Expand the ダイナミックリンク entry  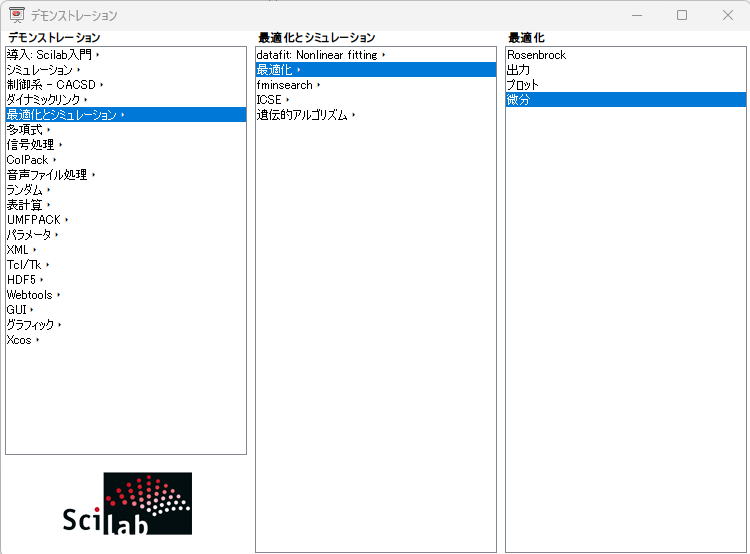click(44, 100)
